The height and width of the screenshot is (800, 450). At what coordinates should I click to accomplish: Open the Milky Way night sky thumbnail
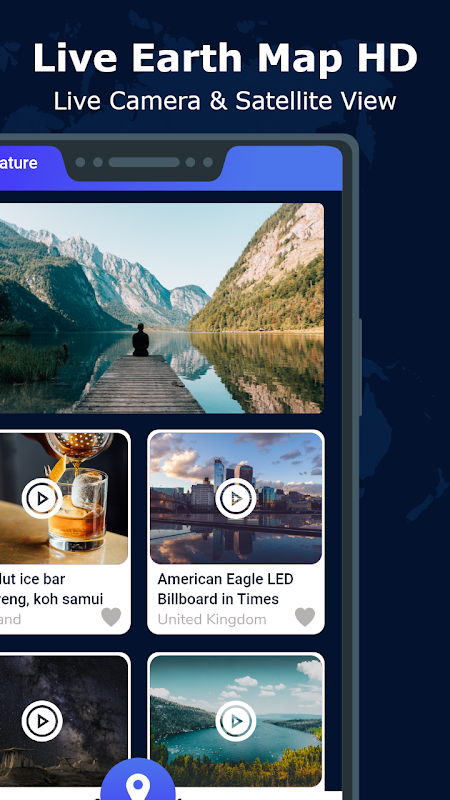point(64,721)
